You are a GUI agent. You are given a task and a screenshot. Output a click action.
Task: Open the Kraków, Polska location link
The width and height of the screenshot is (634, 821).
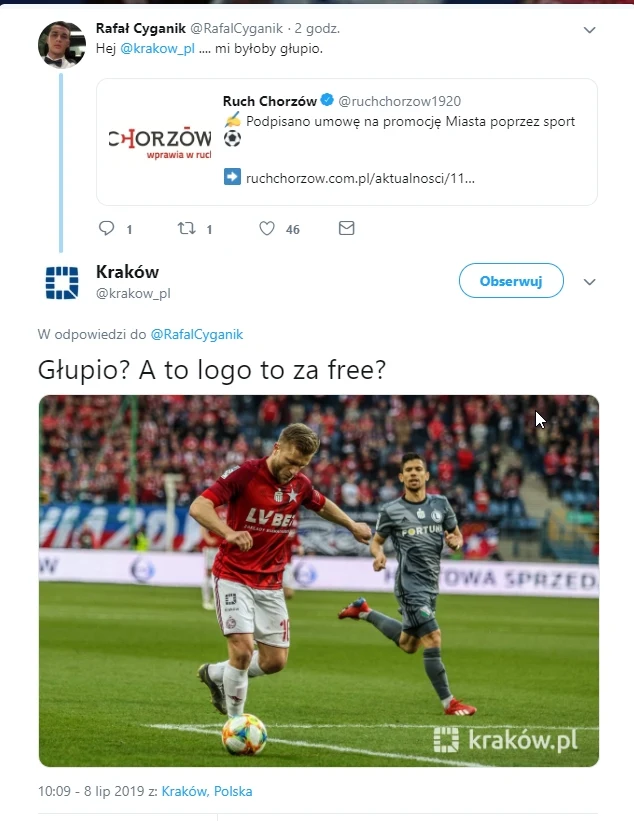pyautogui.click(x=207, y=791)
